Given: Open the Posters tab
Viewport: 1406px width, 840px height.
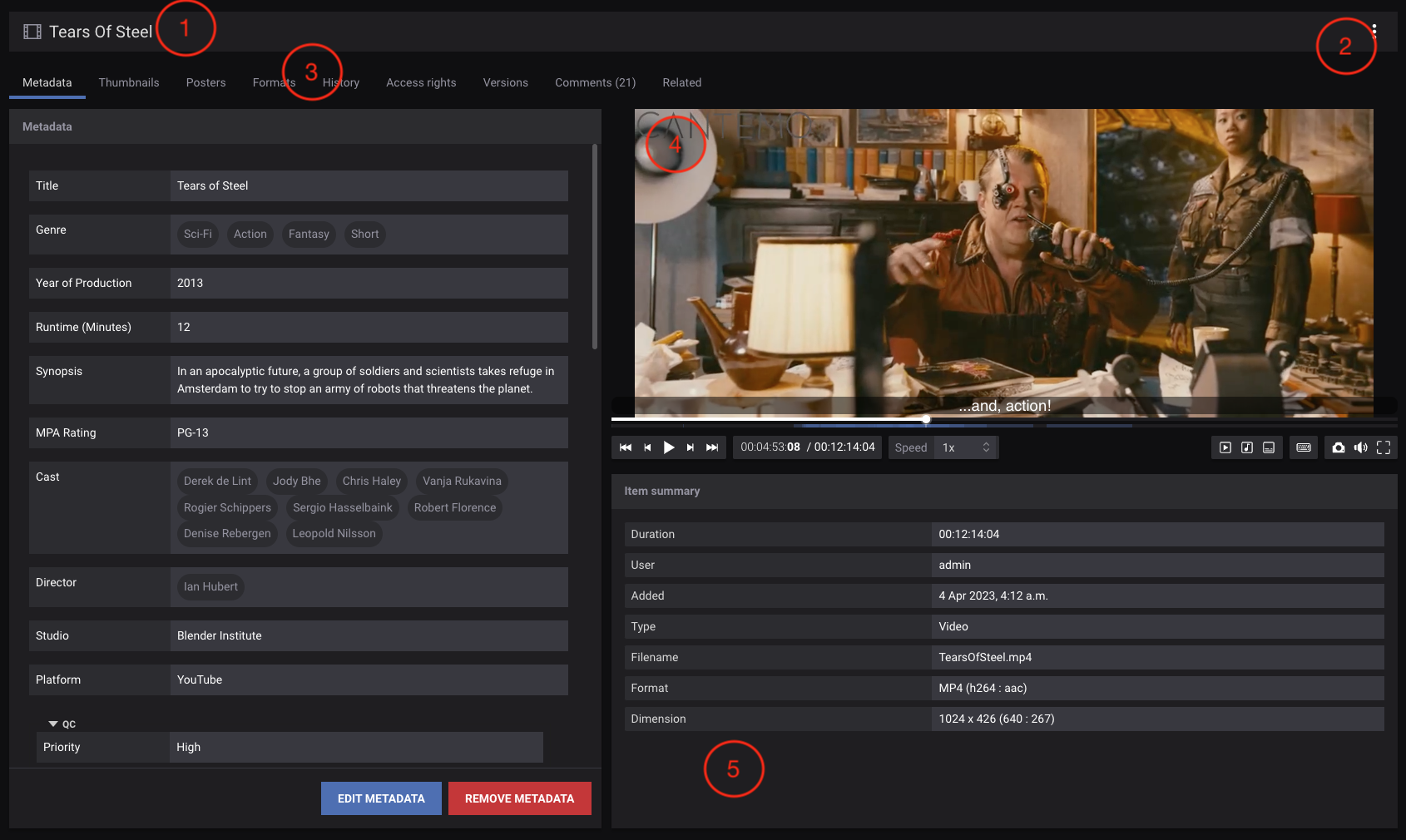Looking at the screenshot, I should click(206, 82).
